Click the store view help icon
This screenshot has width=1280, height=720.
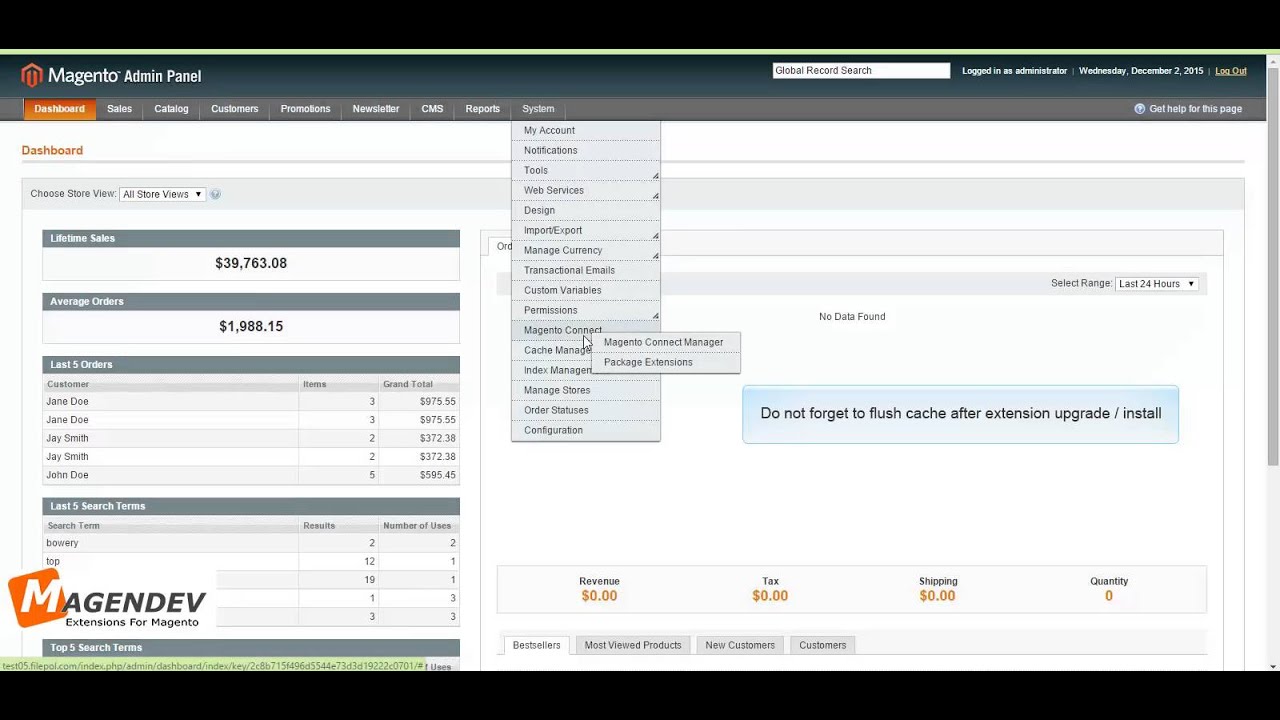215,194
